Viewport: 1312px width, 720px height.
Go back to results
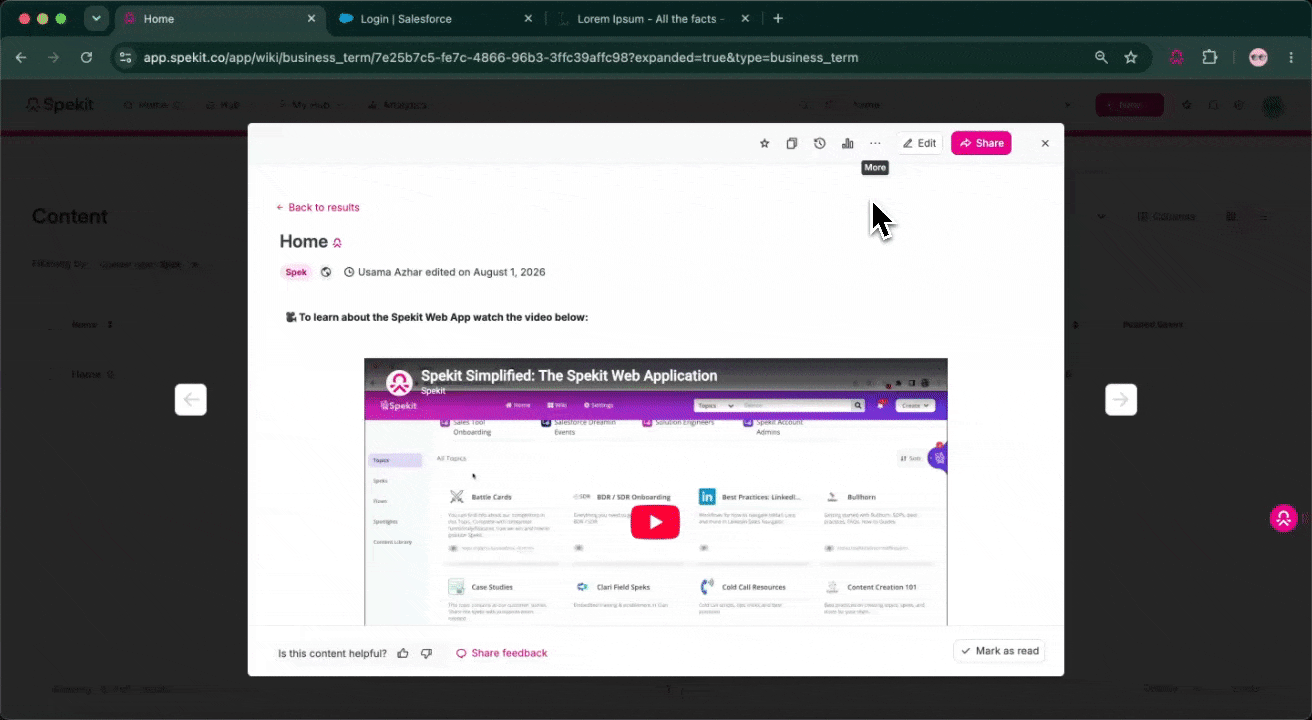[x=318, y=207]
